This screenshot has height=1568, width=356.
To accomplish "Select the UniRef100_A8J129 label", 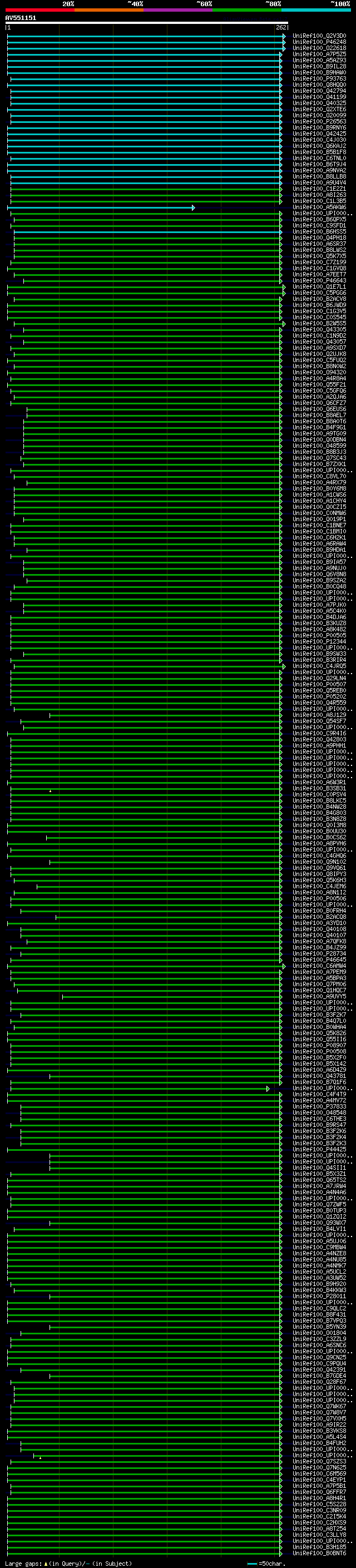I will tap(319, 715).
